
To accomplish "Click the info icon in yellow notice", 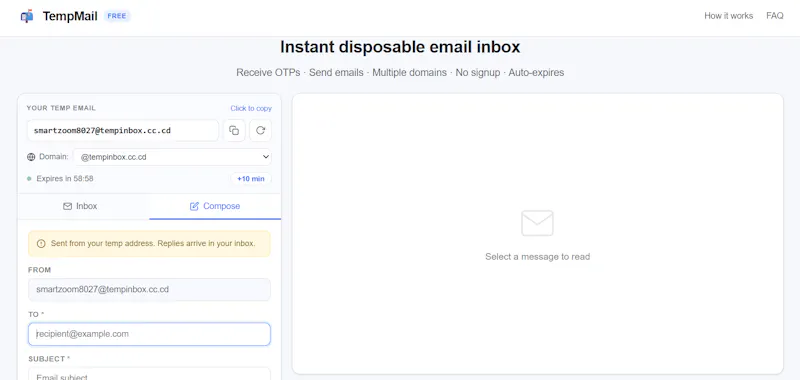I will click(41, 244).
